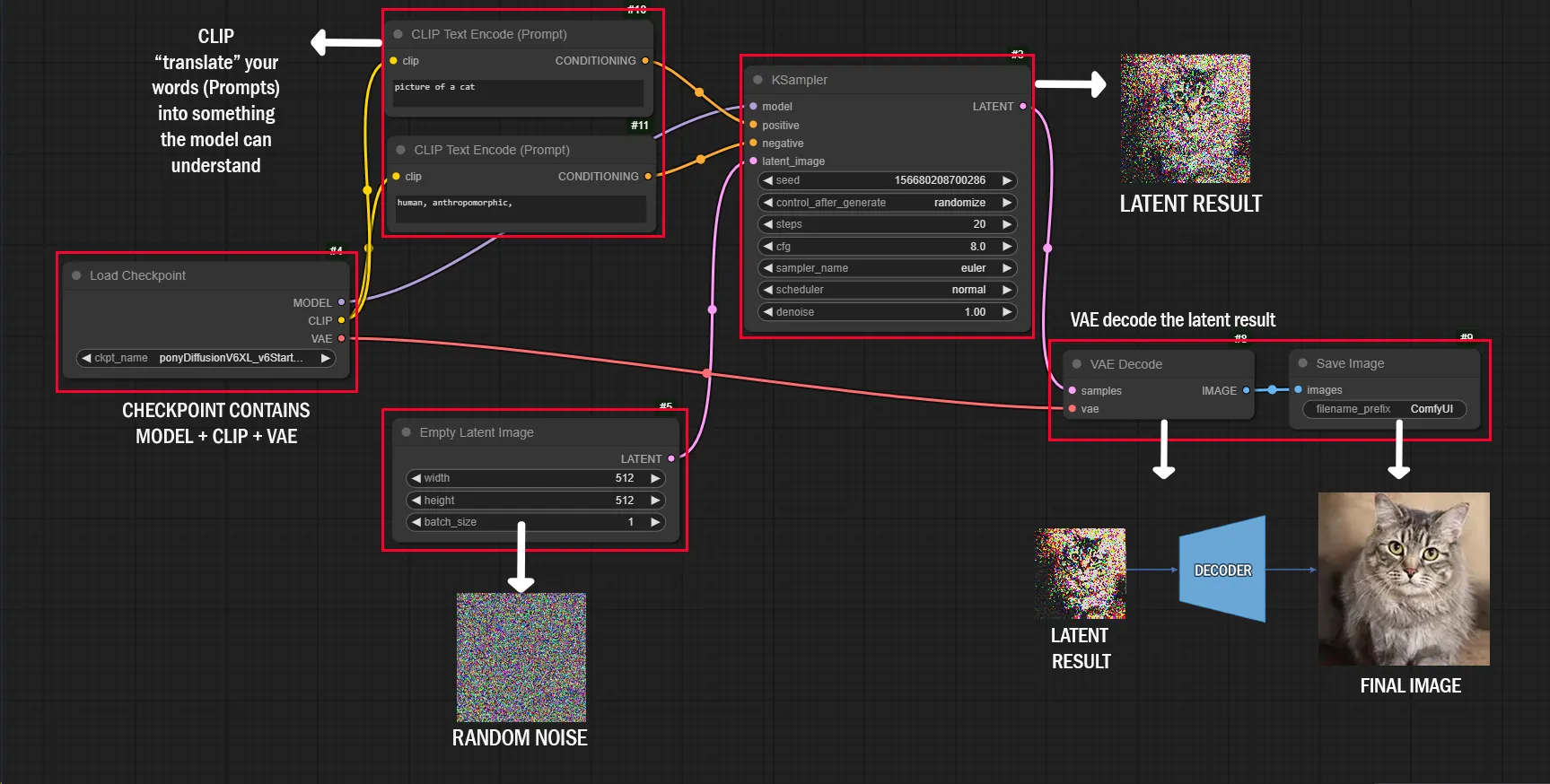Open the scheduler dropdown set to normal

click(x=887, y=290)
